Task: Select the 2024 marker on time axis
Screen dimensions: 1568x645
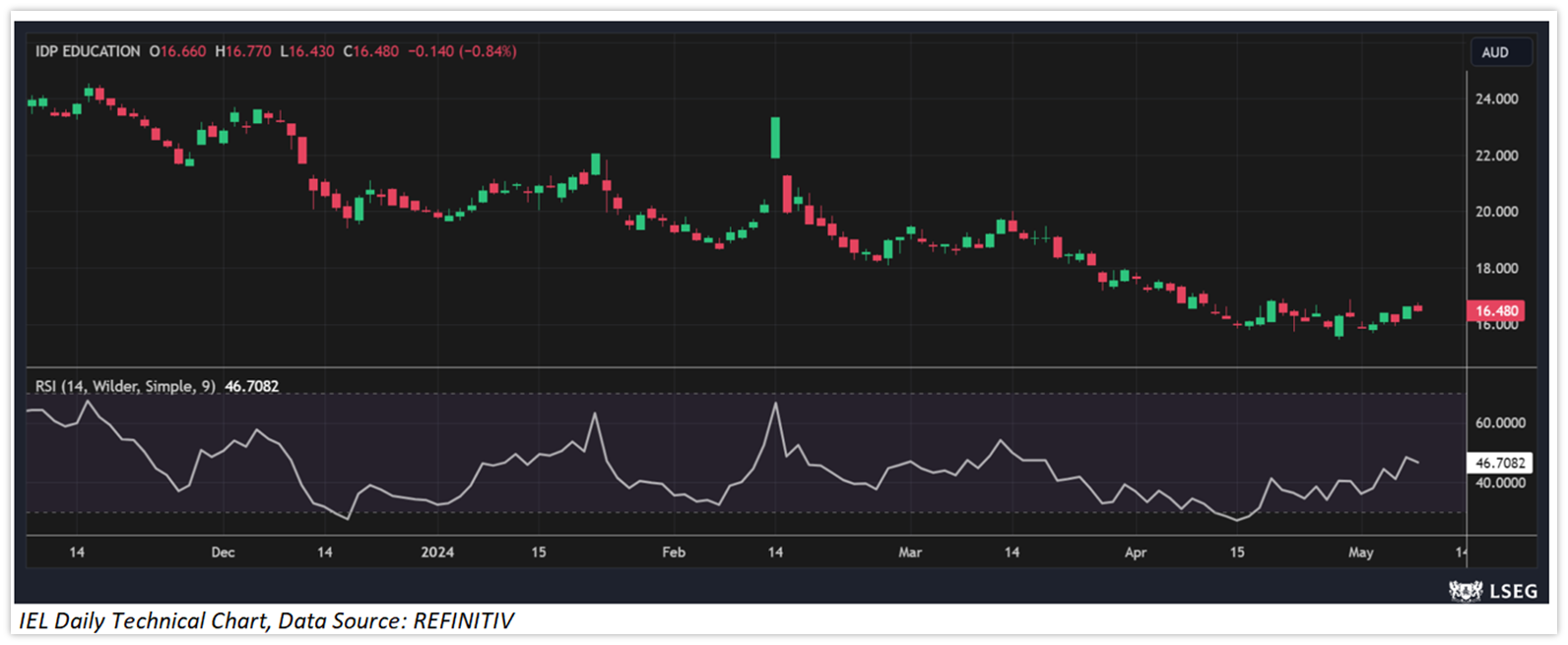Action: click(437, 552)
